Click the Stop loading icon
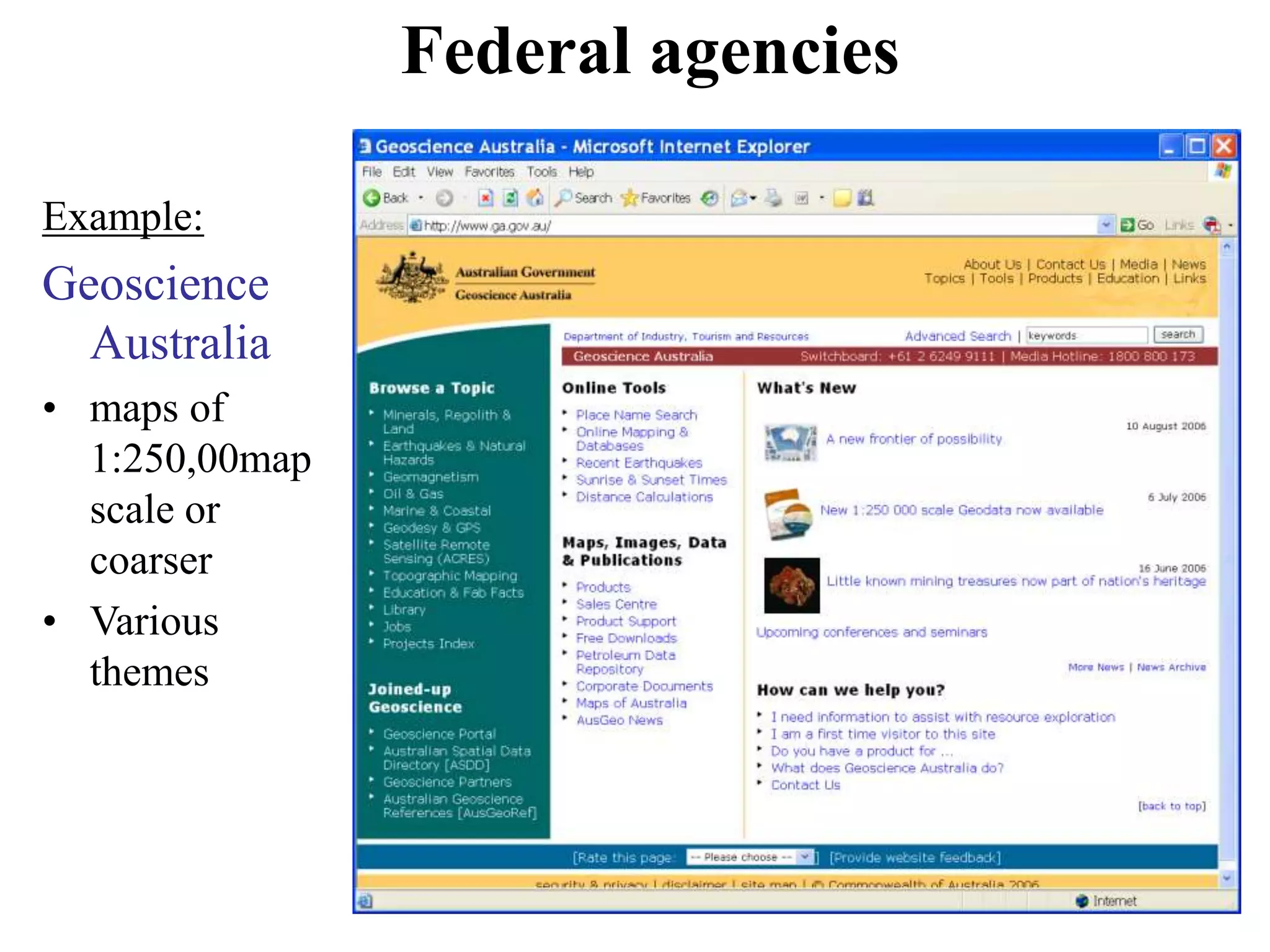1270x952 pixels. coord(486,198)
